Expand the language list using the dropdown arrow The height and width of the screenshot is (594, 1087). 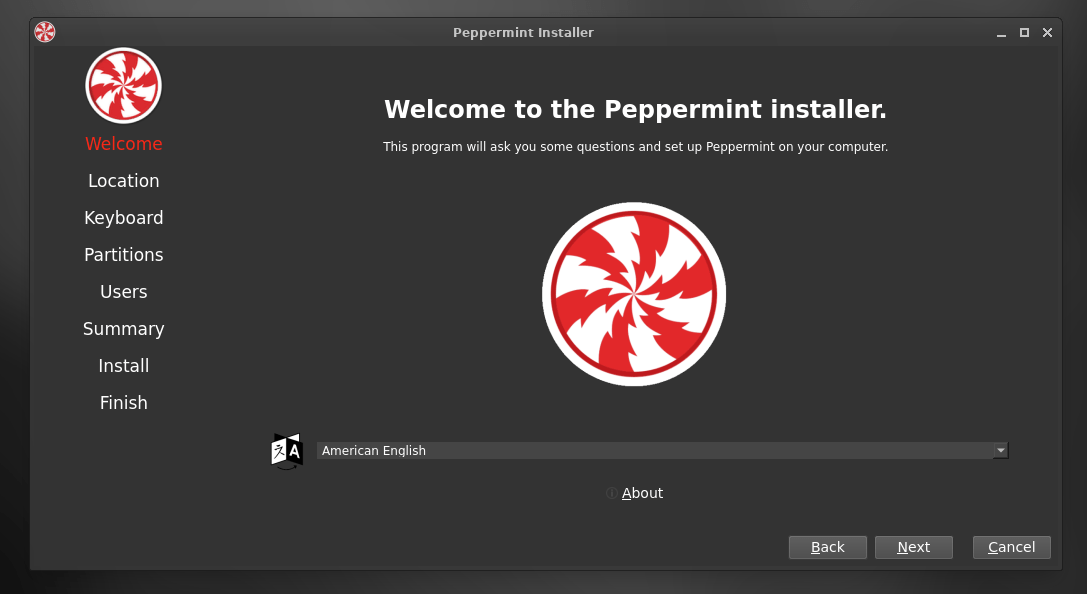coord(1000,451)
